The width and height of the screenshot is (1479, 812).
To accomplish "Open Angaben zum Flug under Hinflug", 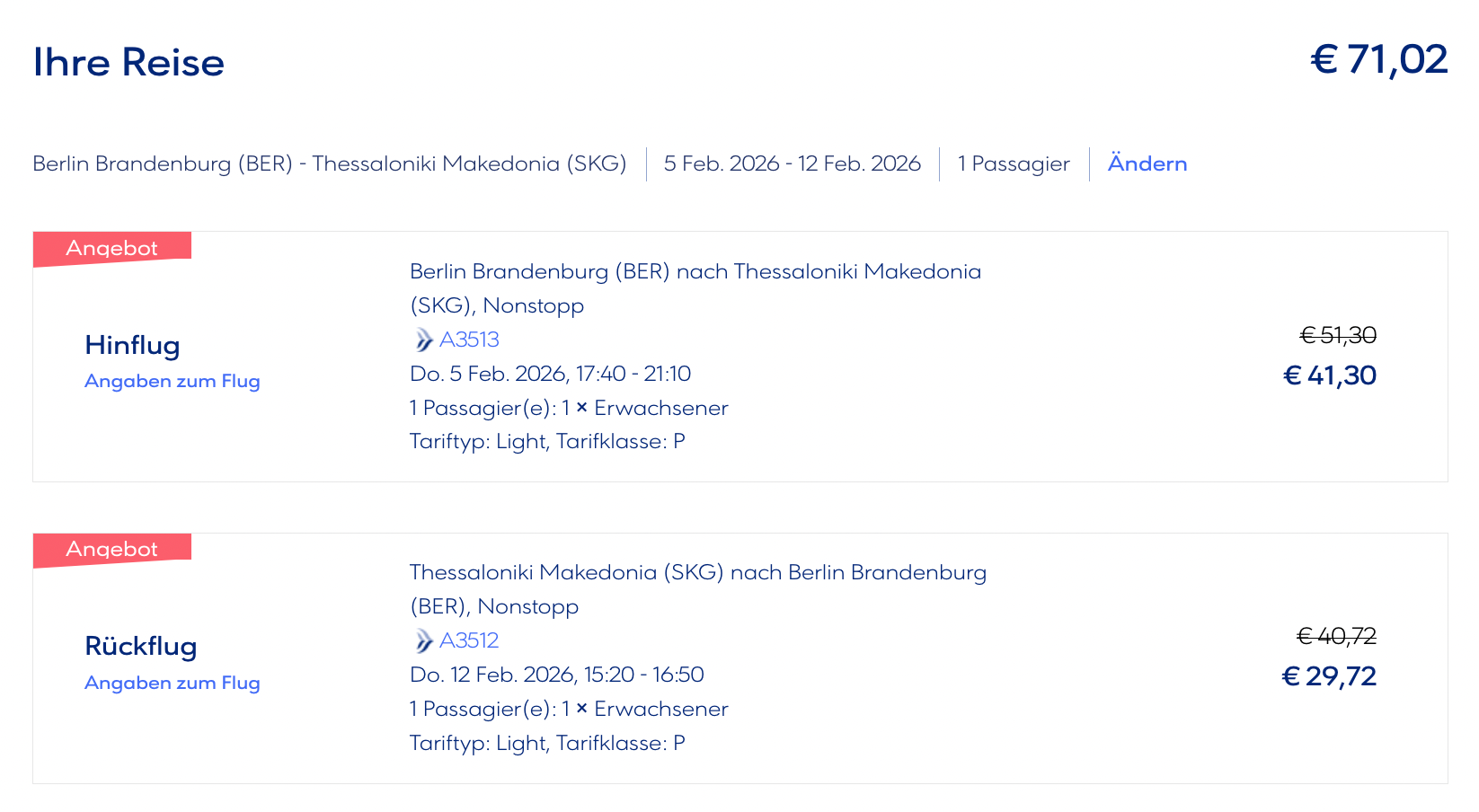I will click(x=173, y=381).
